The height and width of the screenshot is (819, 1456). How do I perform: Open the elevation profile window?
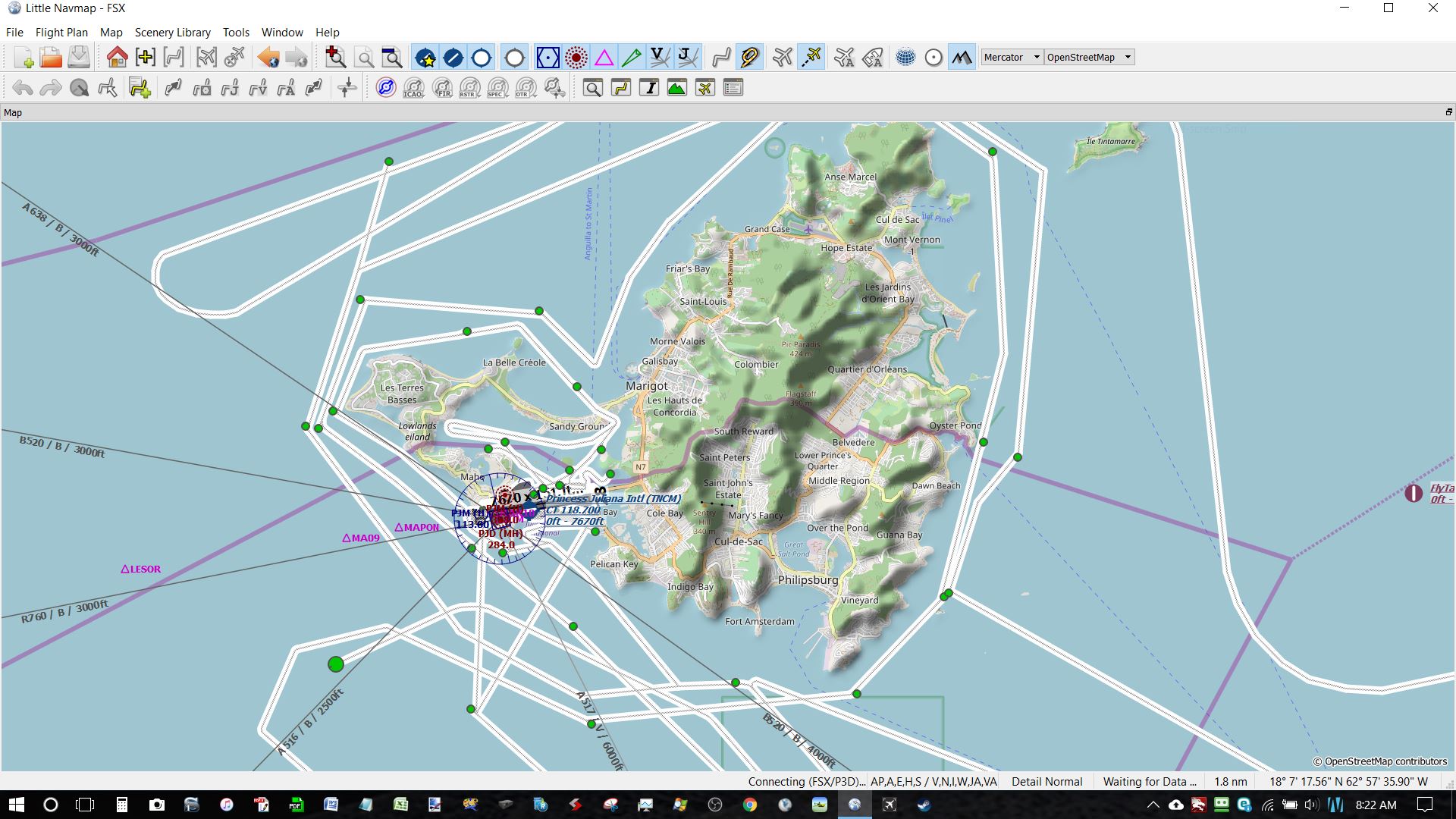677,87
